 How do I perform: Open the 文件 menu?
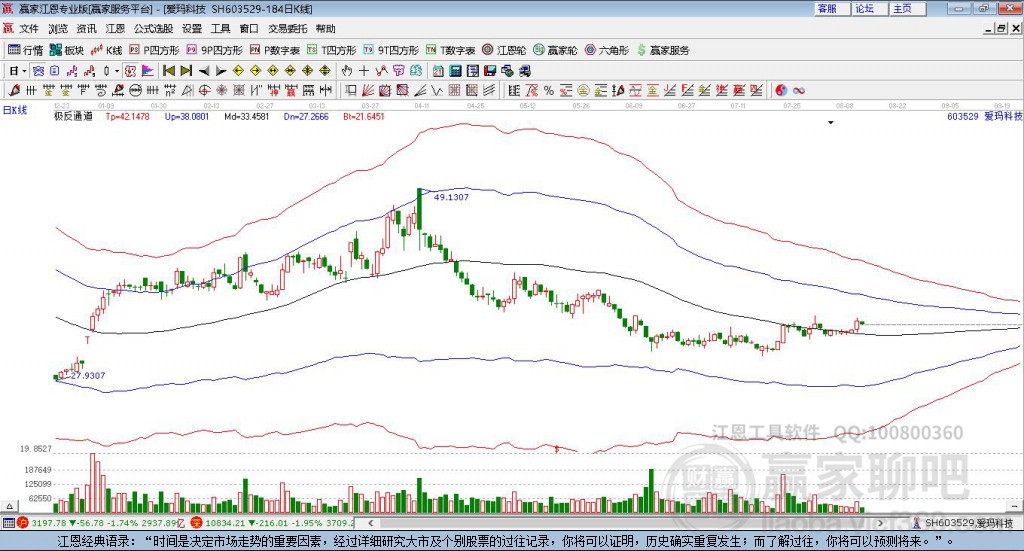(x=29, y=29)
